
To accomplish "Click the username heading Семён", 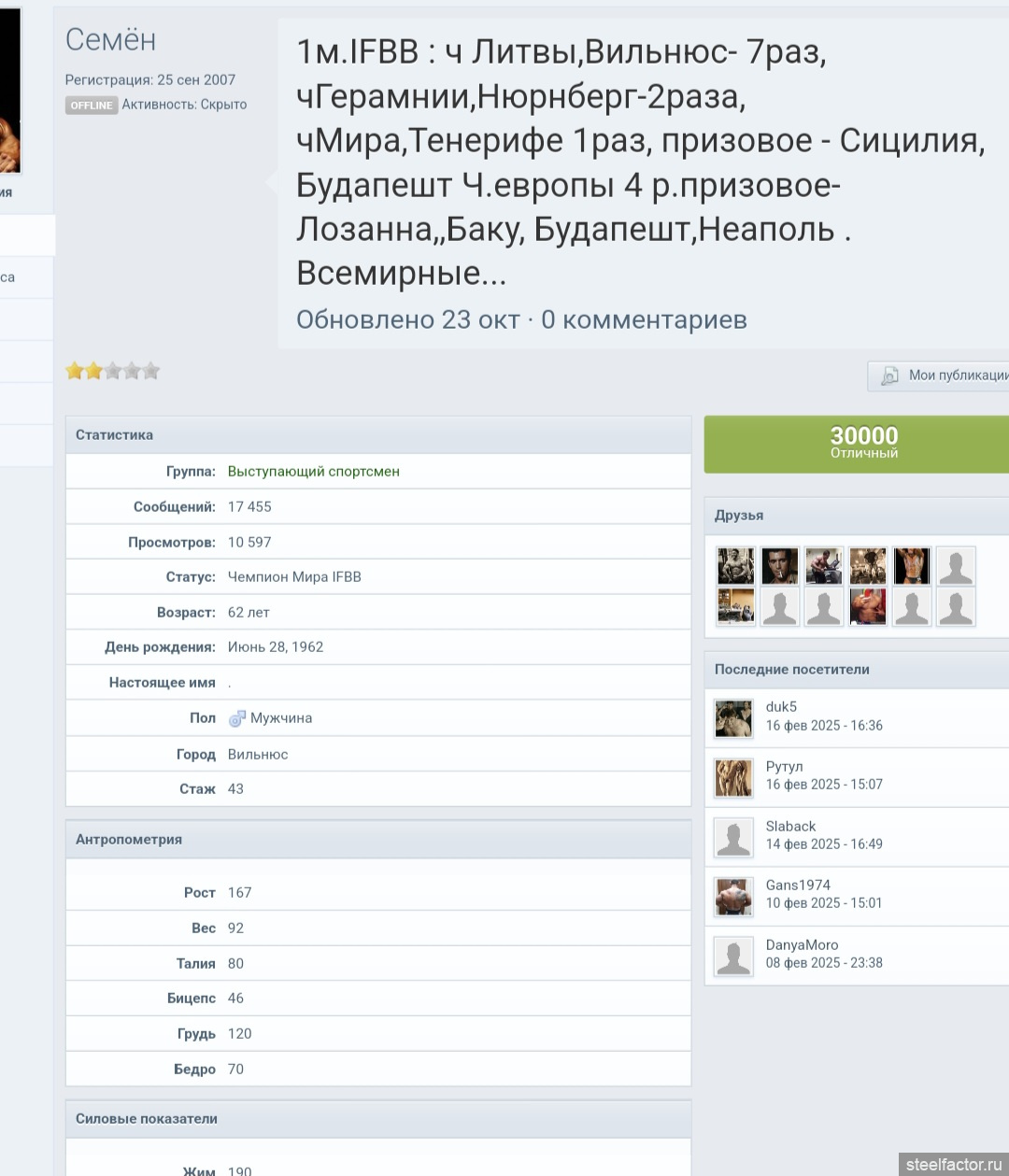I will point(110,40).
